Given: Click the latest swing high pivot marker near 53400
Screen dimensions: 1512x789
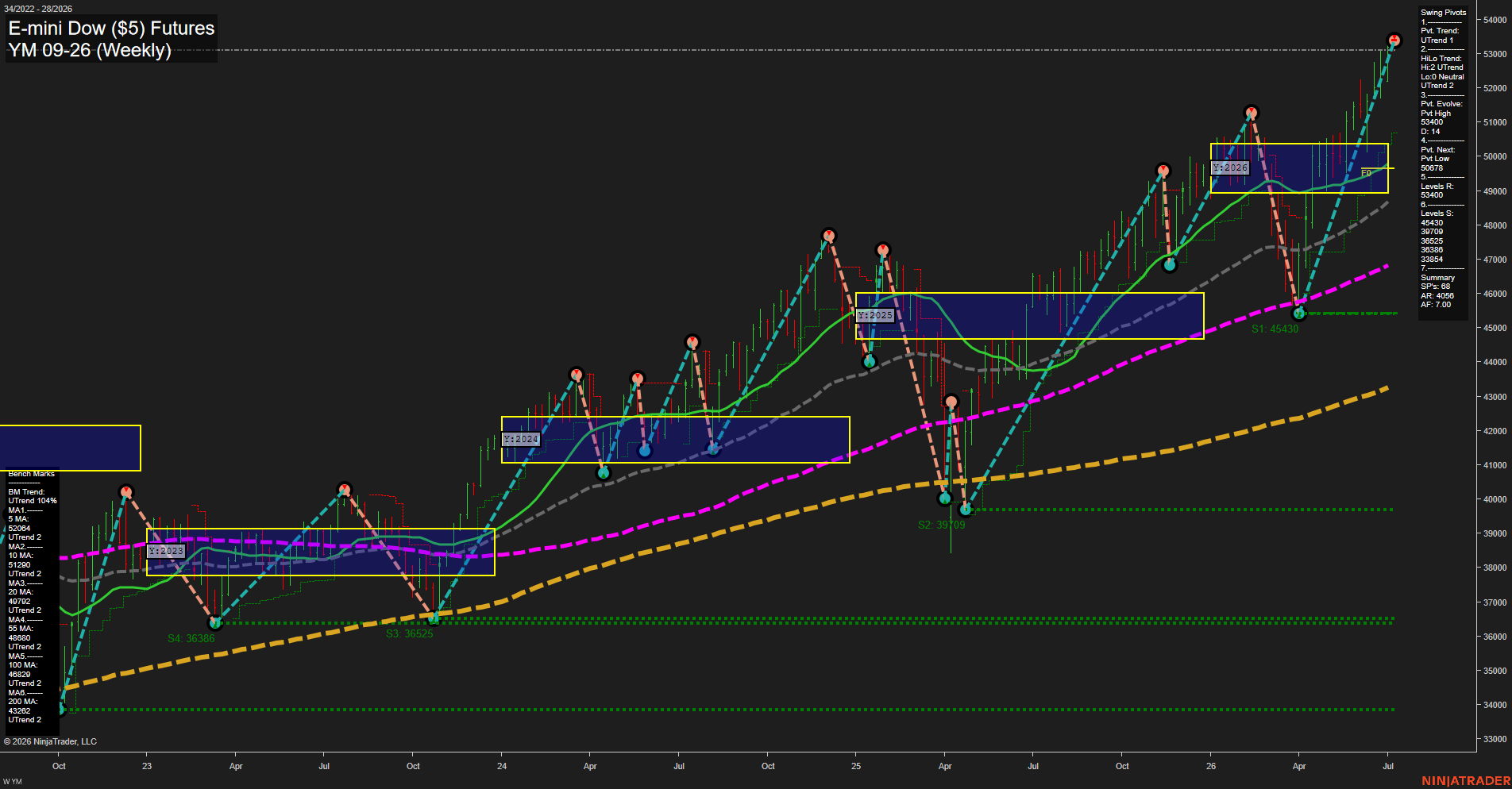Looking at the screenshot, I should [1394, 40].
